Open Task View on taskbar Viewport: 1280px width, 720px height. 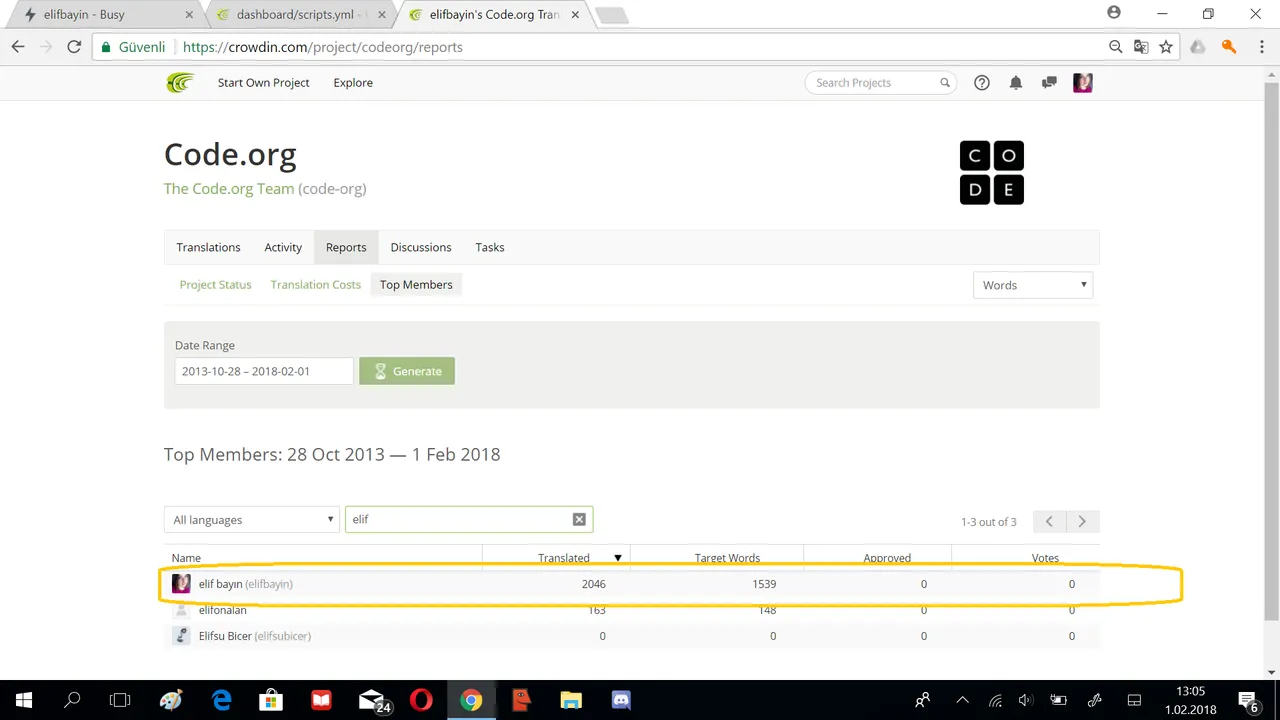(120, 700)
